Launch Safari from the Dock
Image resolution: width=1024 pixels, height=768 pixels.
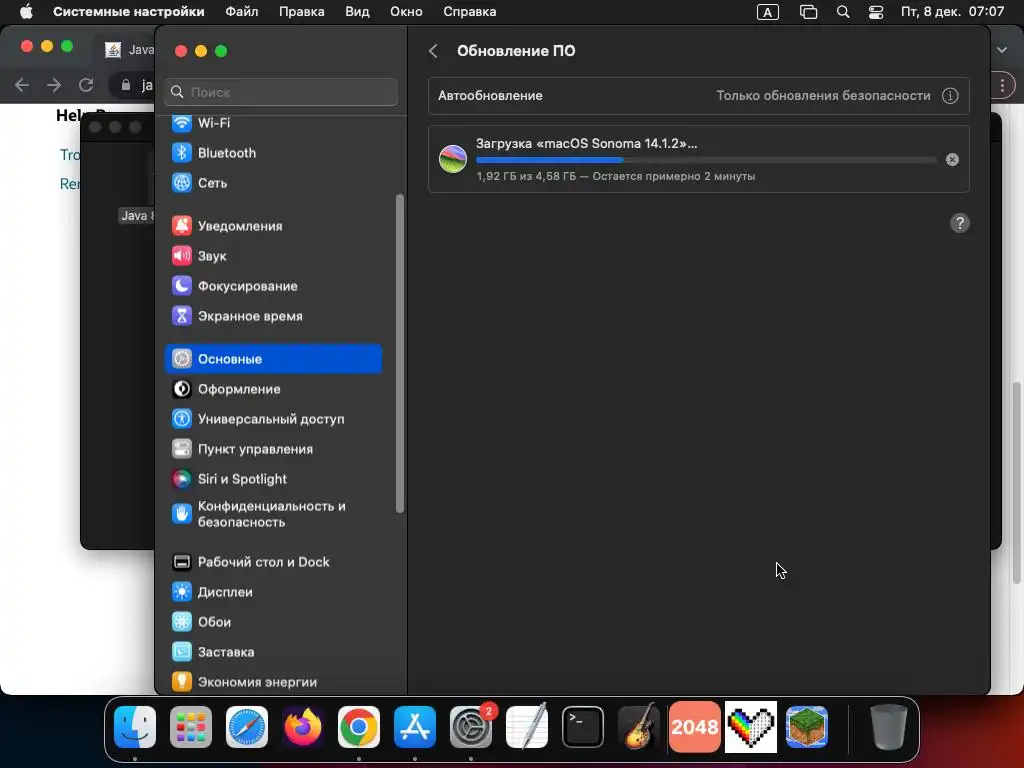click(x=247, y=727)
